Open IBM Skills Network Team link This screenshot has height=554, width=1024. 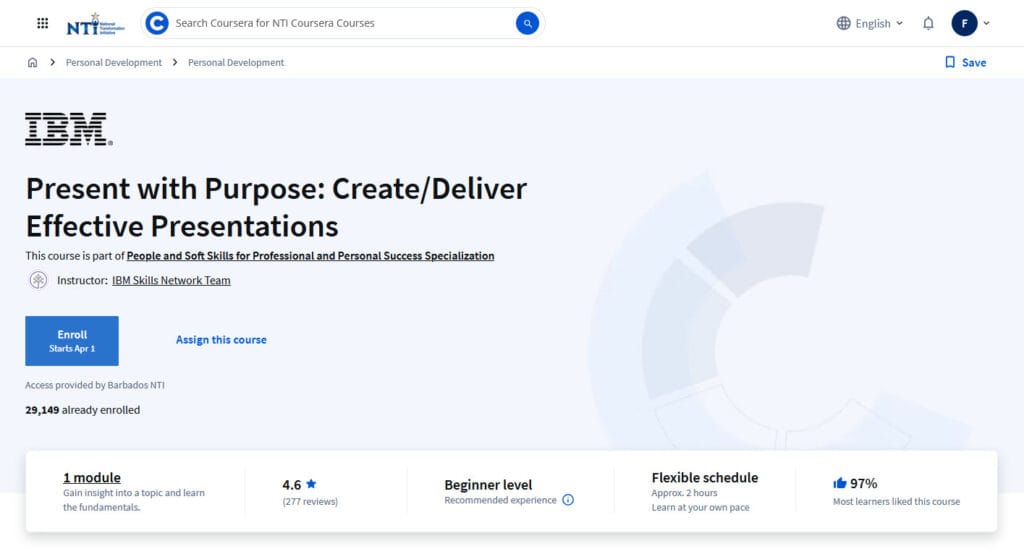[171, 280]
